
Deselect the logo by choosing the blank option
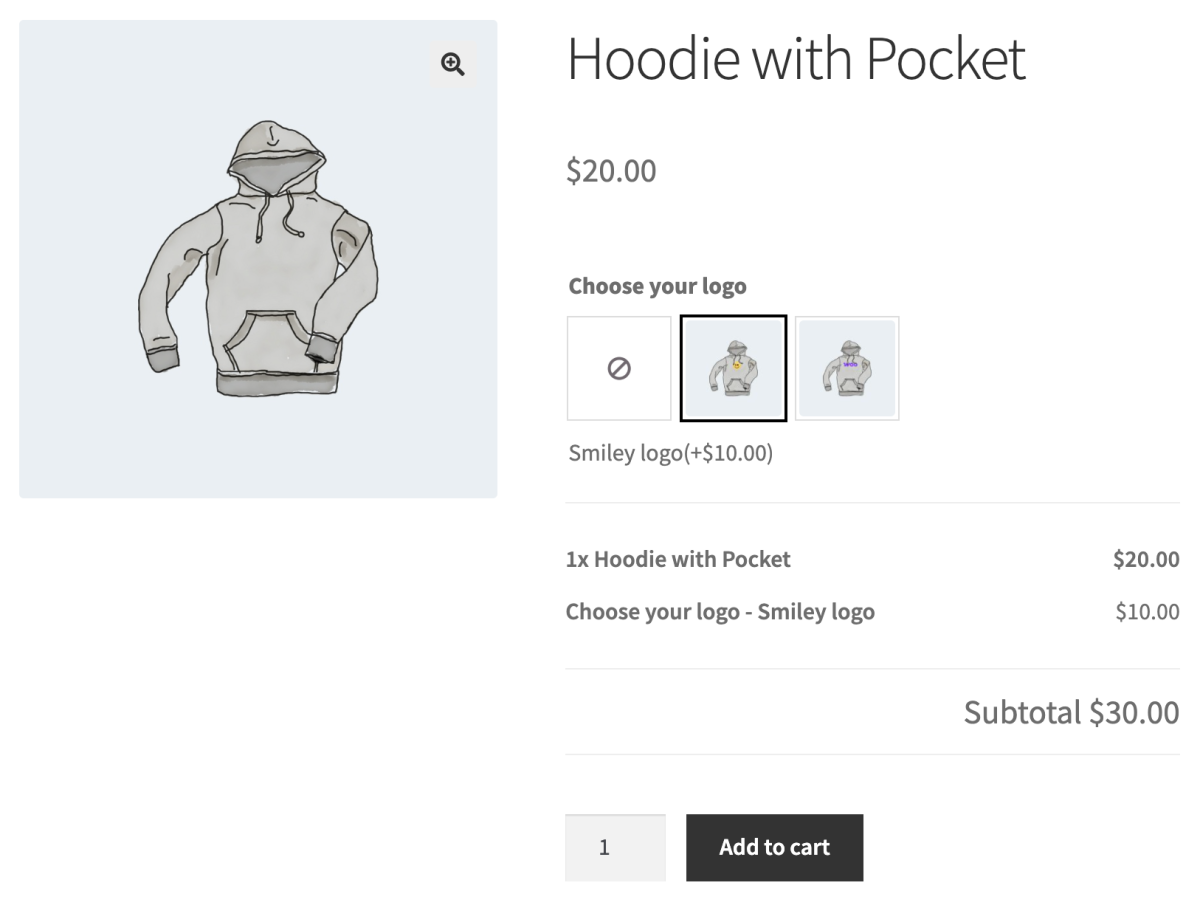618,368
